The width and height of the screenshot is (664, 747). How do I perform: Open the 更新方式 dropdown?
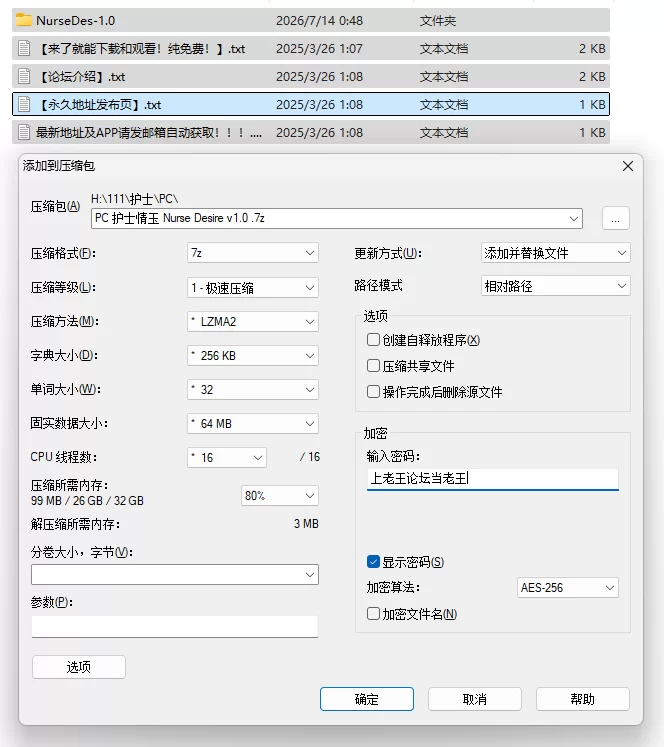click(555, 253)
